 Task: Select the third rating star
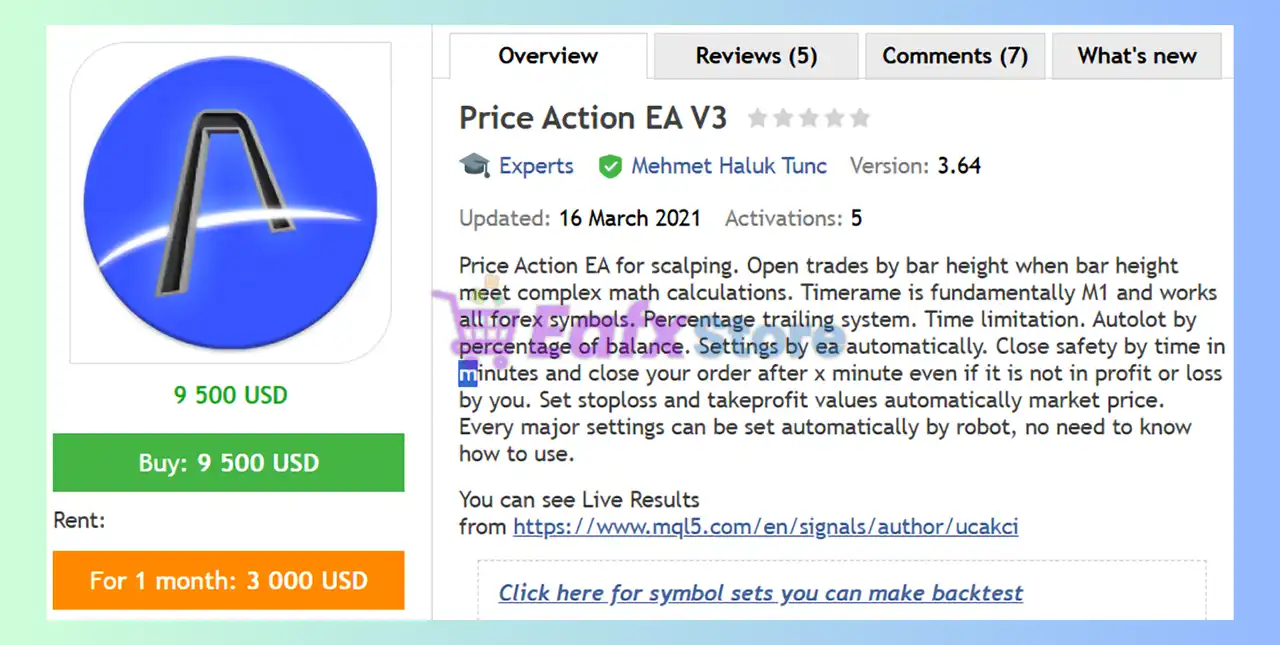(x=809, y=119)
